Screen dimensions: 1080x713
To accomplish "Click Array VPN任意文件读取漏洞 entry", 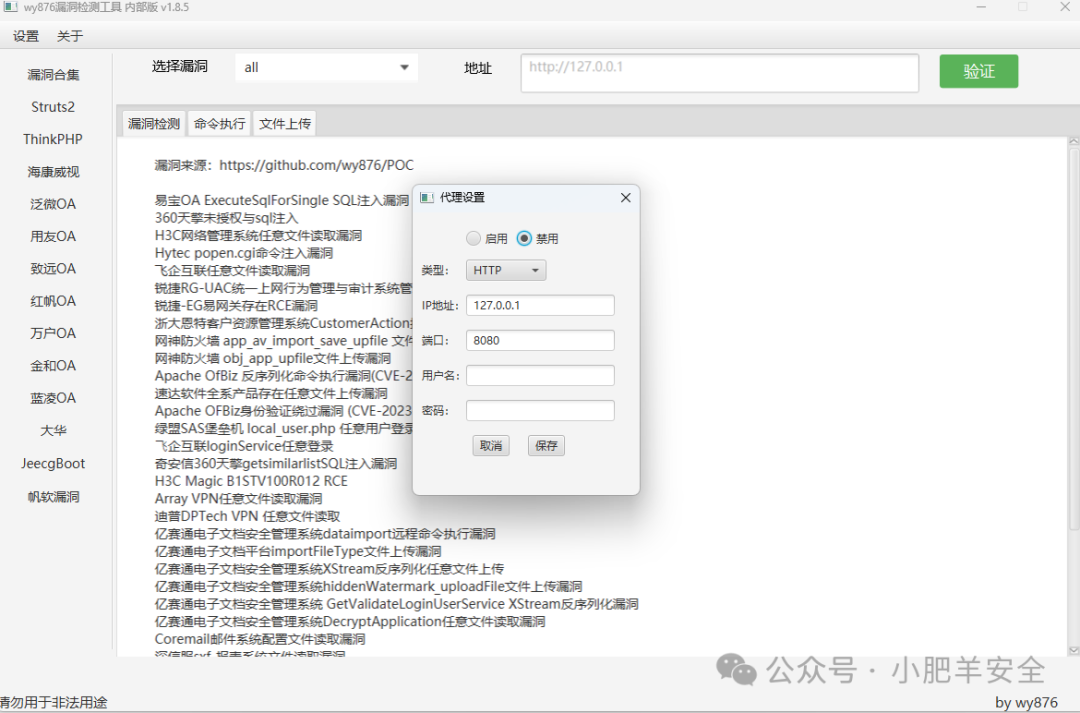I will pyautogui.click(x=238, y=499).
